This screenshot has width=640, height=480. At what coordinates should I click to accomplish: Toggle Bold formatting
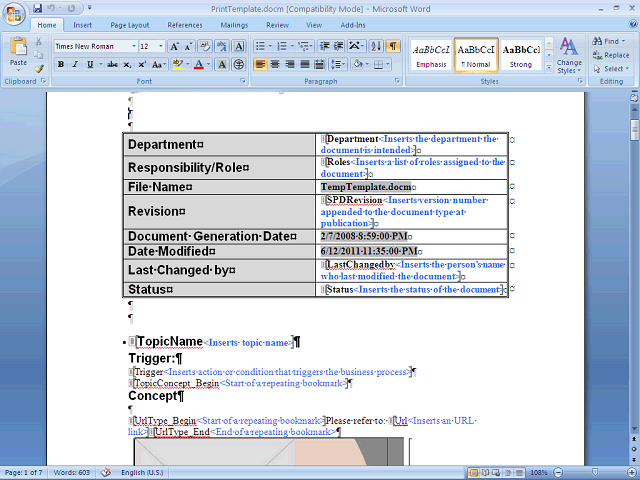(61, 64)
